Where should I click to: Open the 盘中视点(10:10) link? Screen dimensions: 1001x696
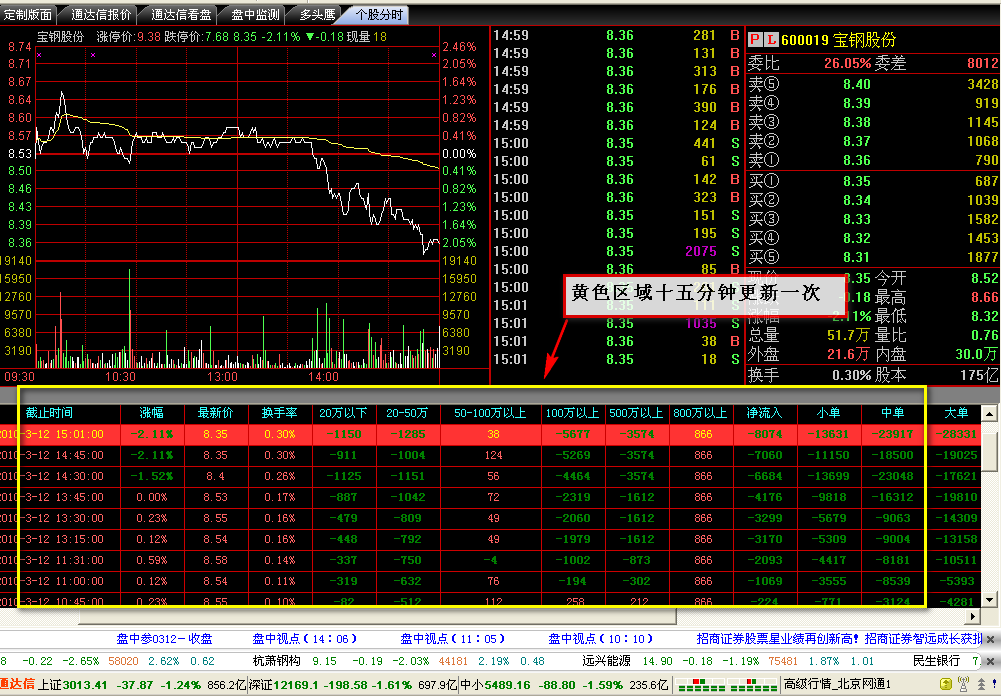601,639
